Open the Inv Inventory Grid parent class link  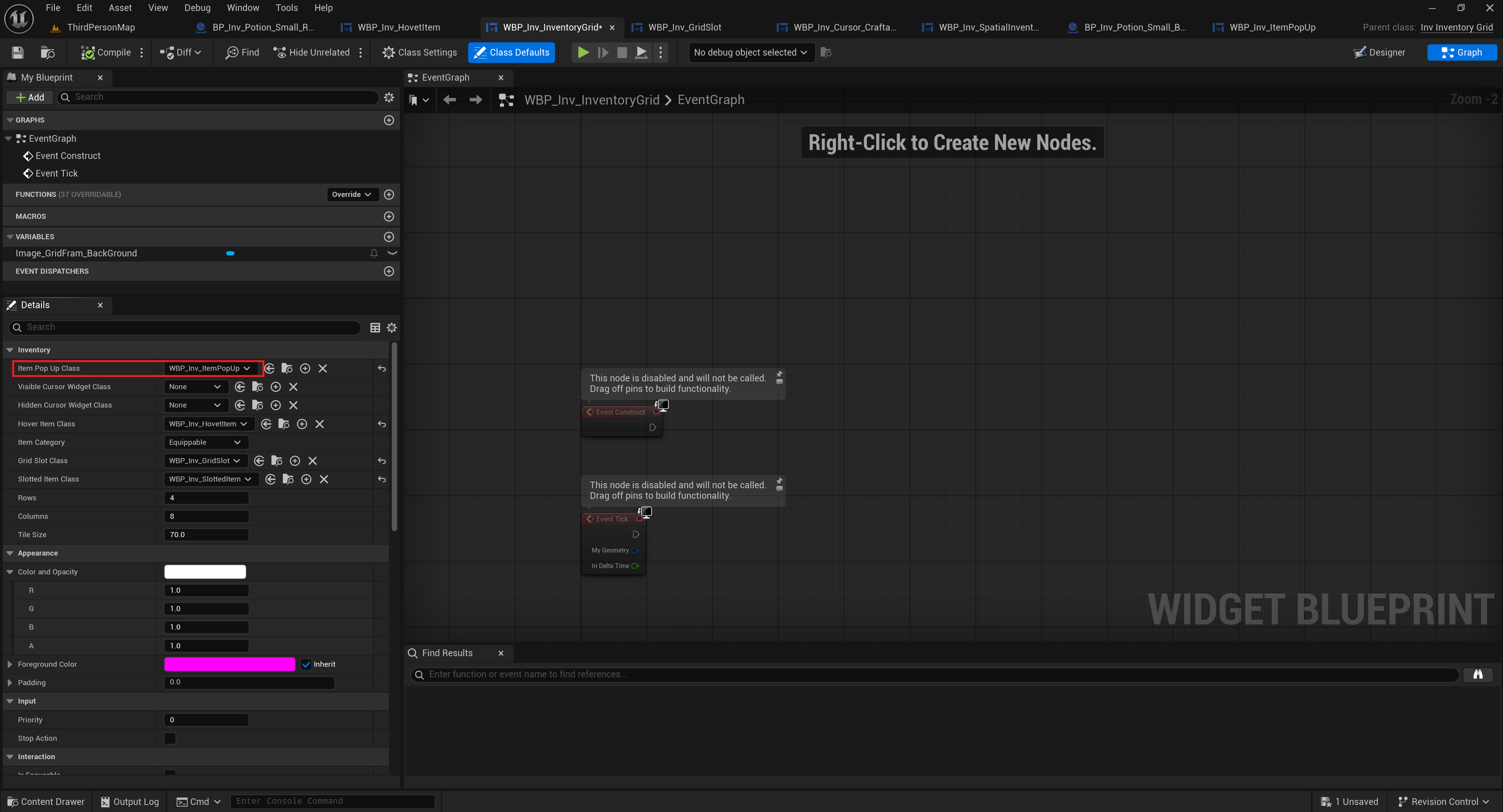(x=1456, y=27)
